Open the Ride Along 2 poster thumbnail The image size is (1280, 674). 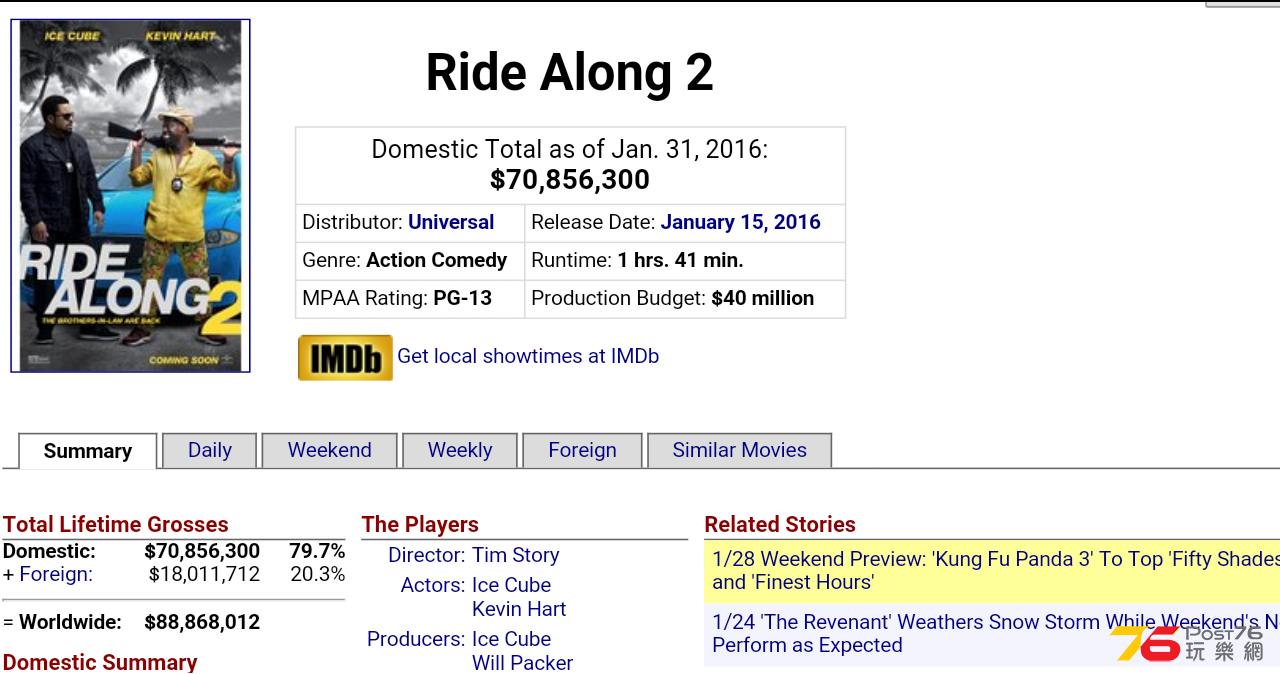[130, 196]
